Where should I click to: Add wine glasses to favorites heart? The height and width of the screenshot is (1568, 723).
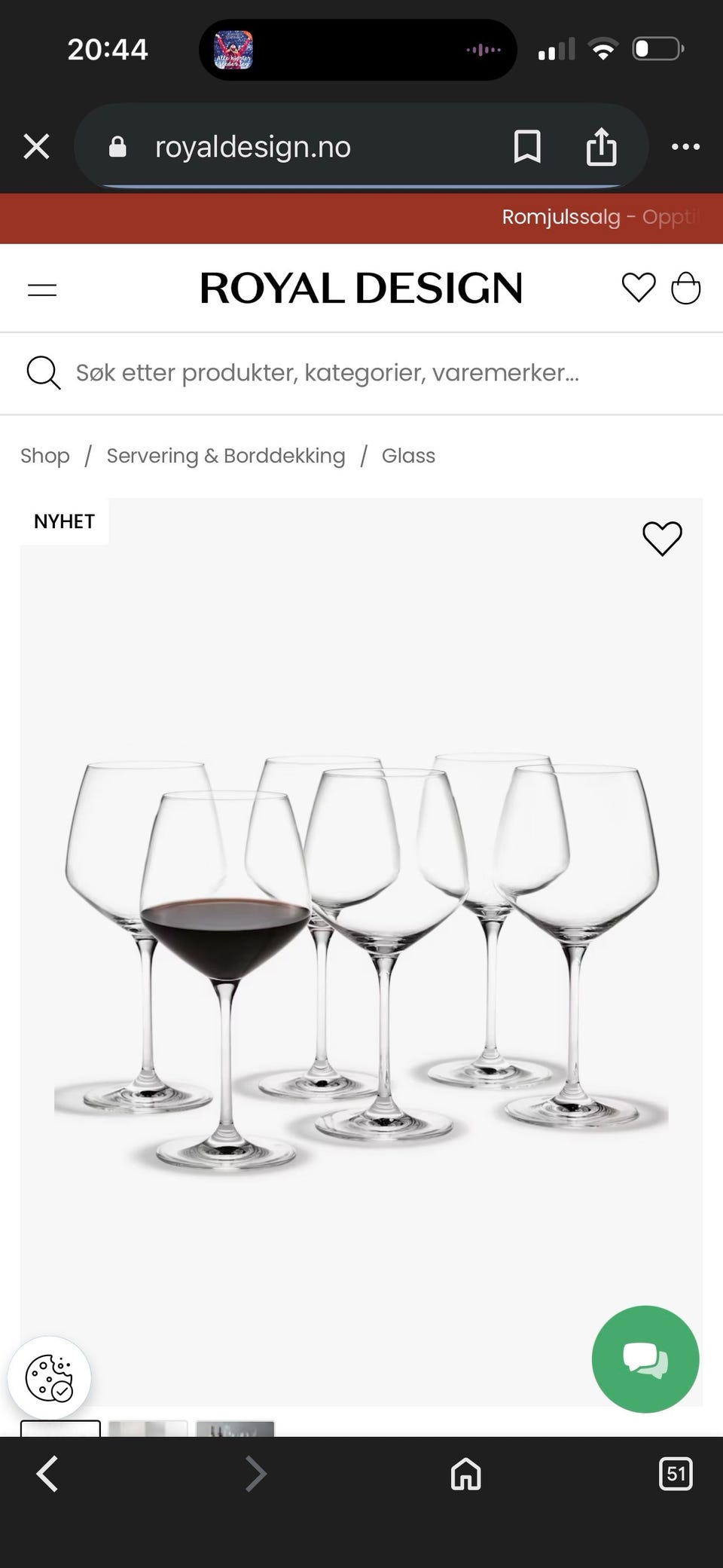click(x=662, y=539)
